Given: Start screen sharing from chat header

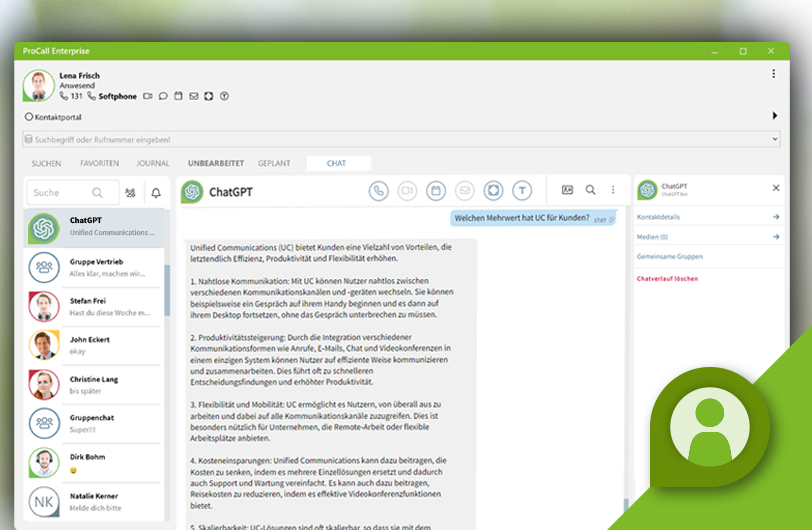Looking at the screenshot, I should [494, 191].
